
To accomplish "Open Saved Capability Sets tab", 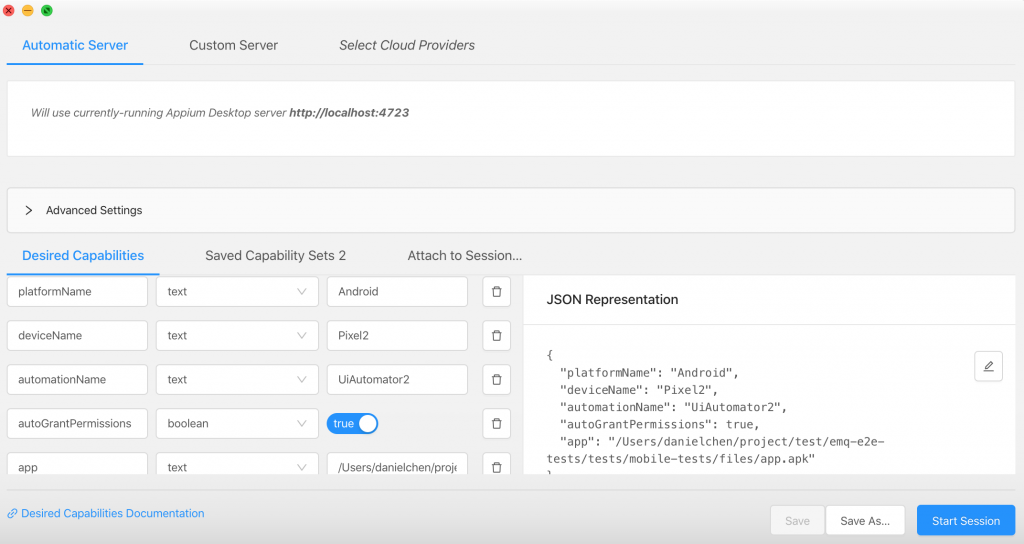I will pos(275,256).
